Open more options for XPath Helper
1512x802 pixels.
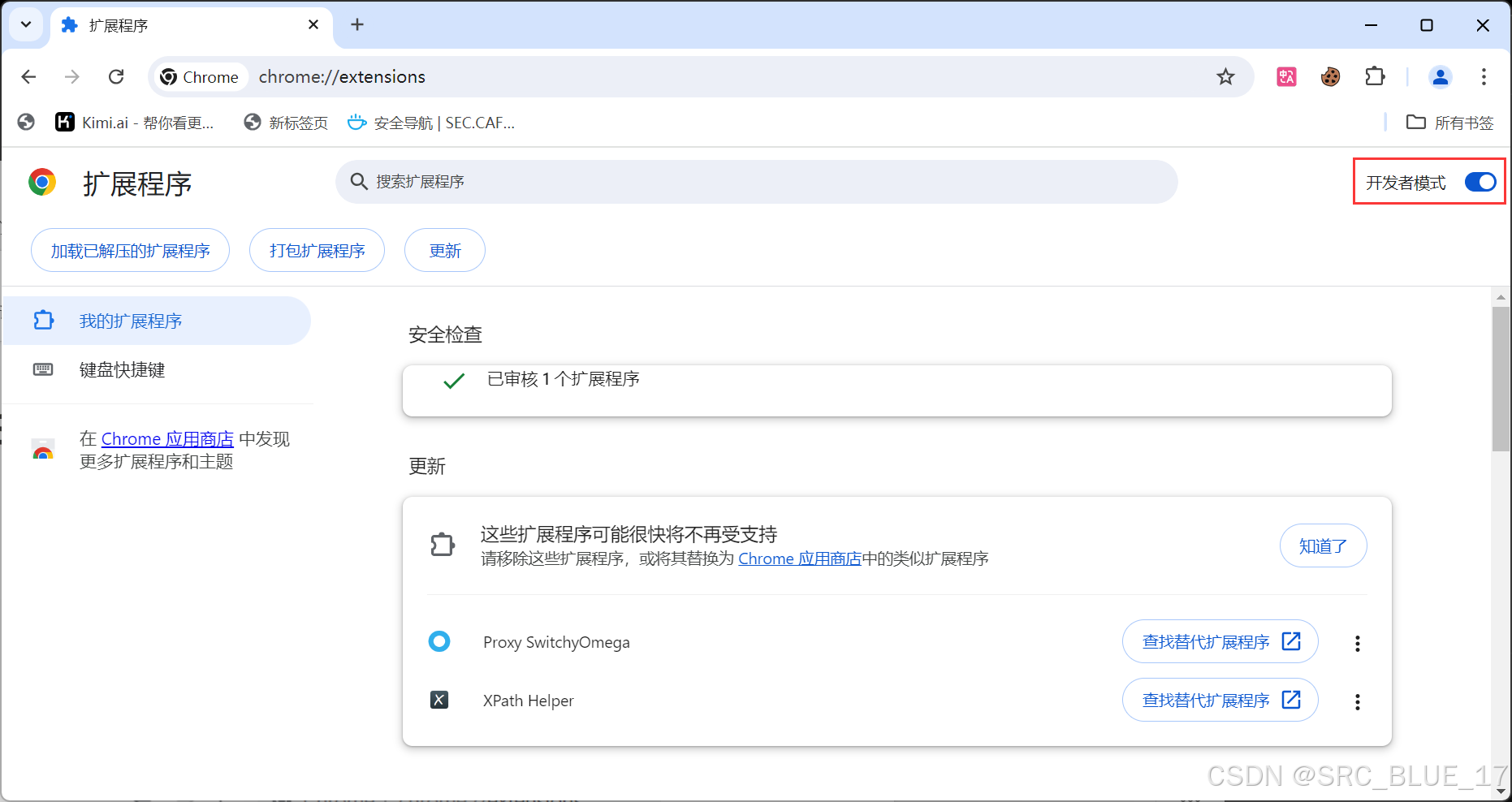(x=1357, y=701)
